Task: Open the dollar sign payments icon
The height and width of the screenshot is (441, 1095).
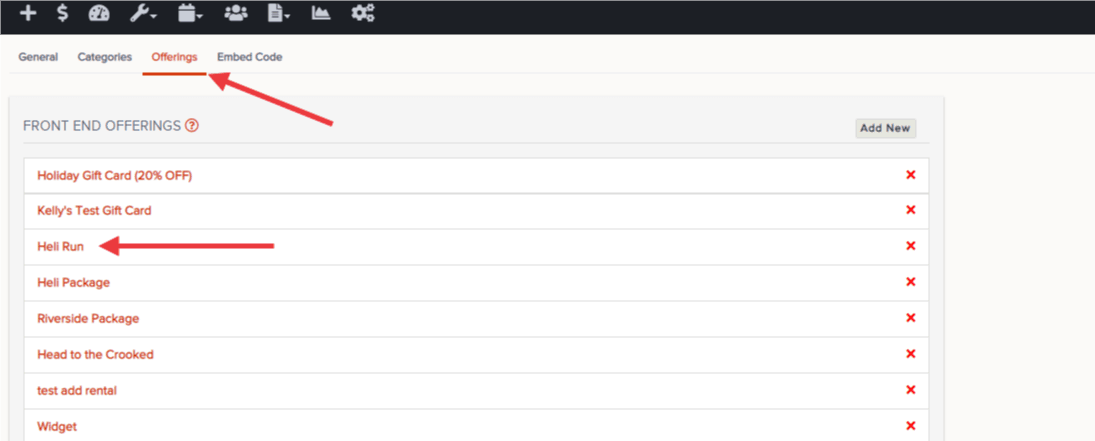Action: 63,13
